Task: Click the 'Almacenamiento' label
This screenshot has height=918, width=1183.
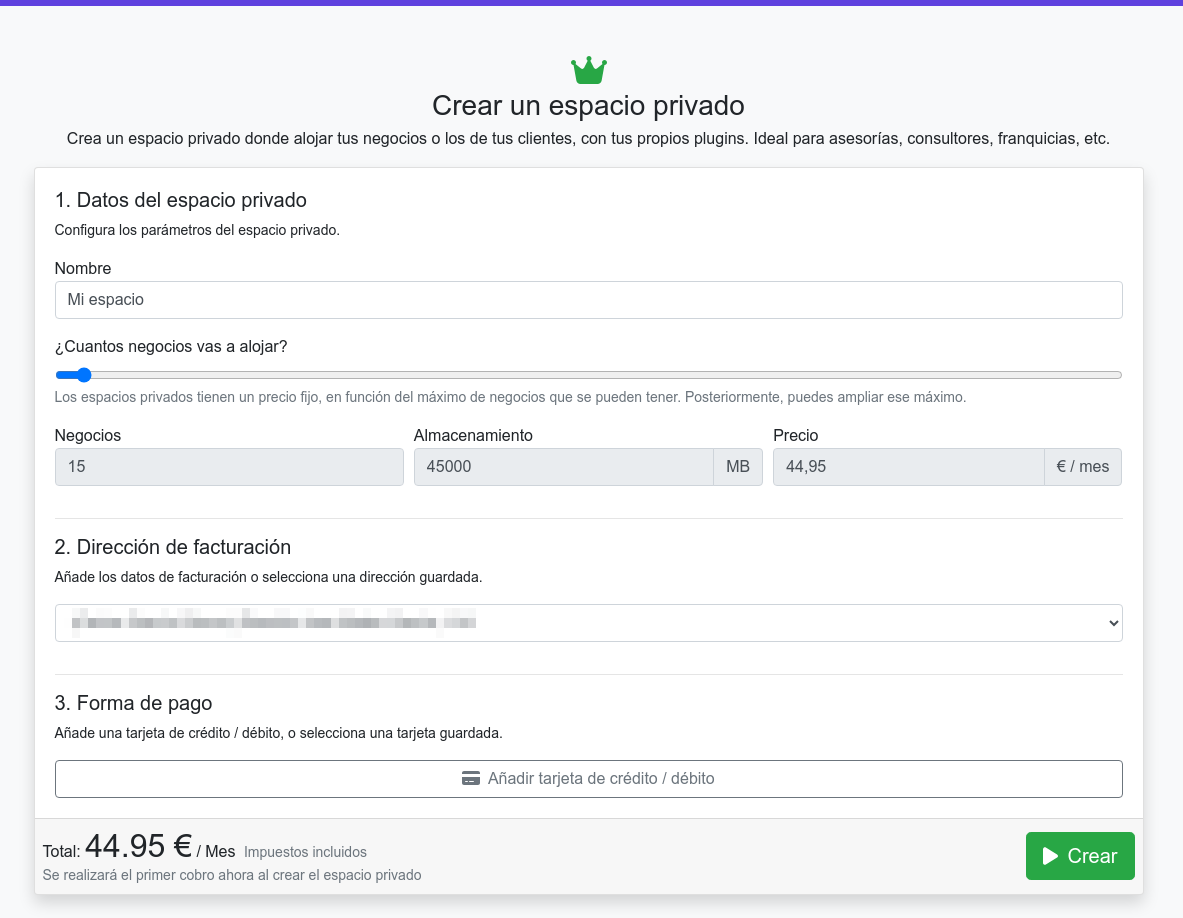Action: pos(473,435)
